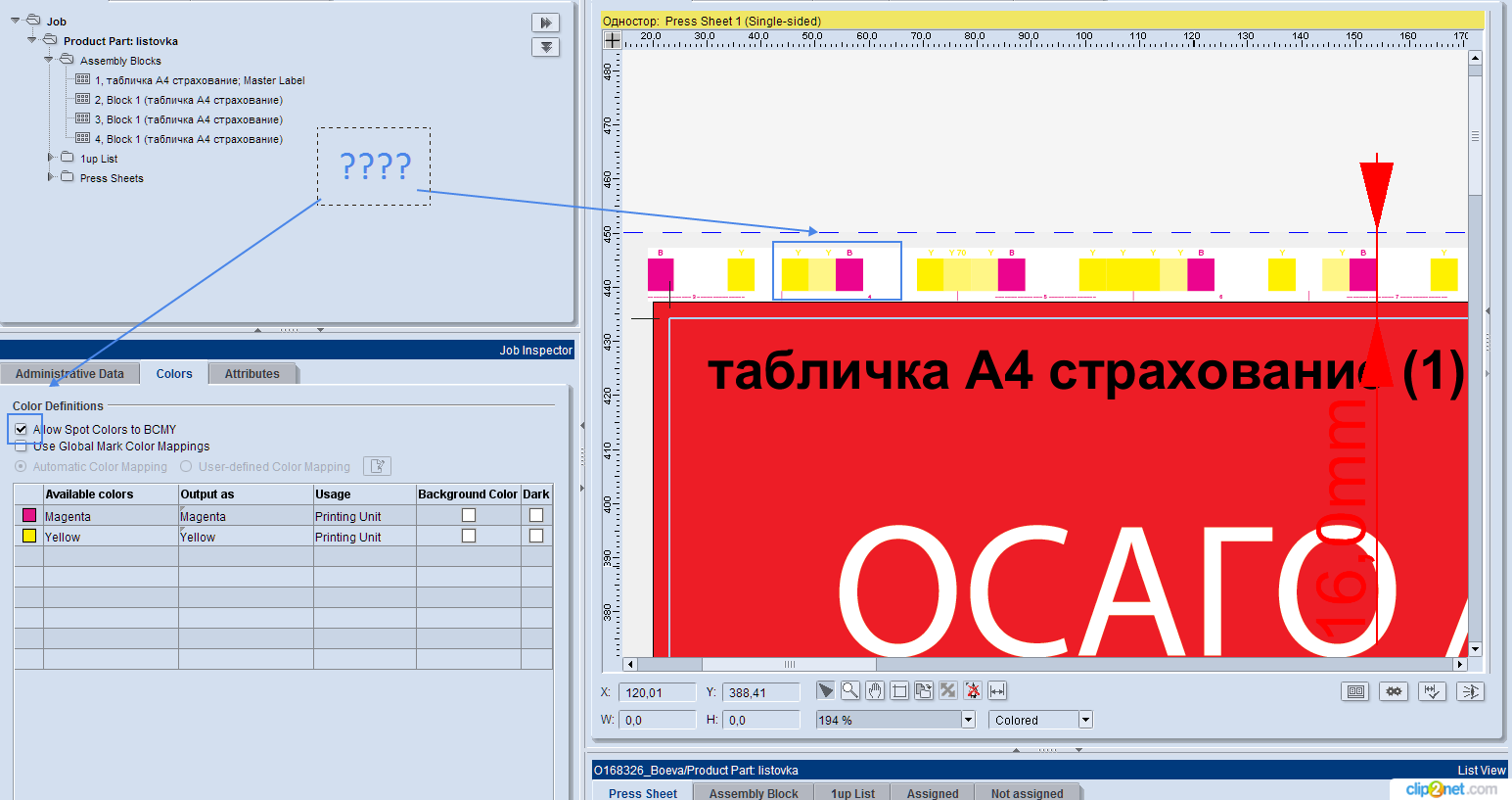Open the 1up List tab at bottom
The width and height of the screenshot is (1512, 800).
(853, 793)
